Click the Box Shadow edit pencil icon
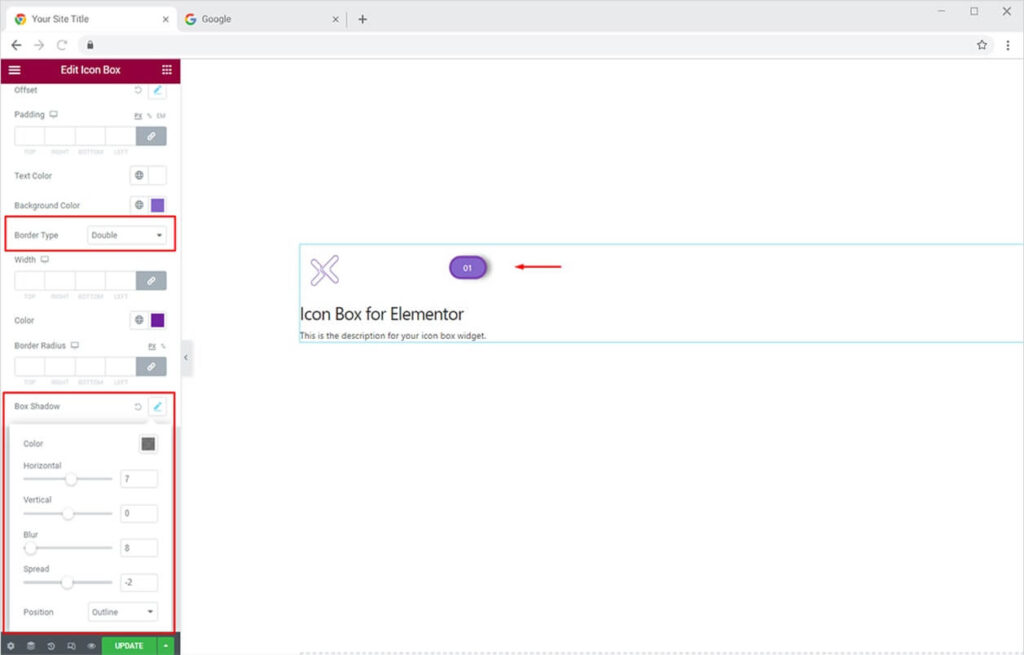The width and height of the screenshot is (1024, 655). [157, 407]
